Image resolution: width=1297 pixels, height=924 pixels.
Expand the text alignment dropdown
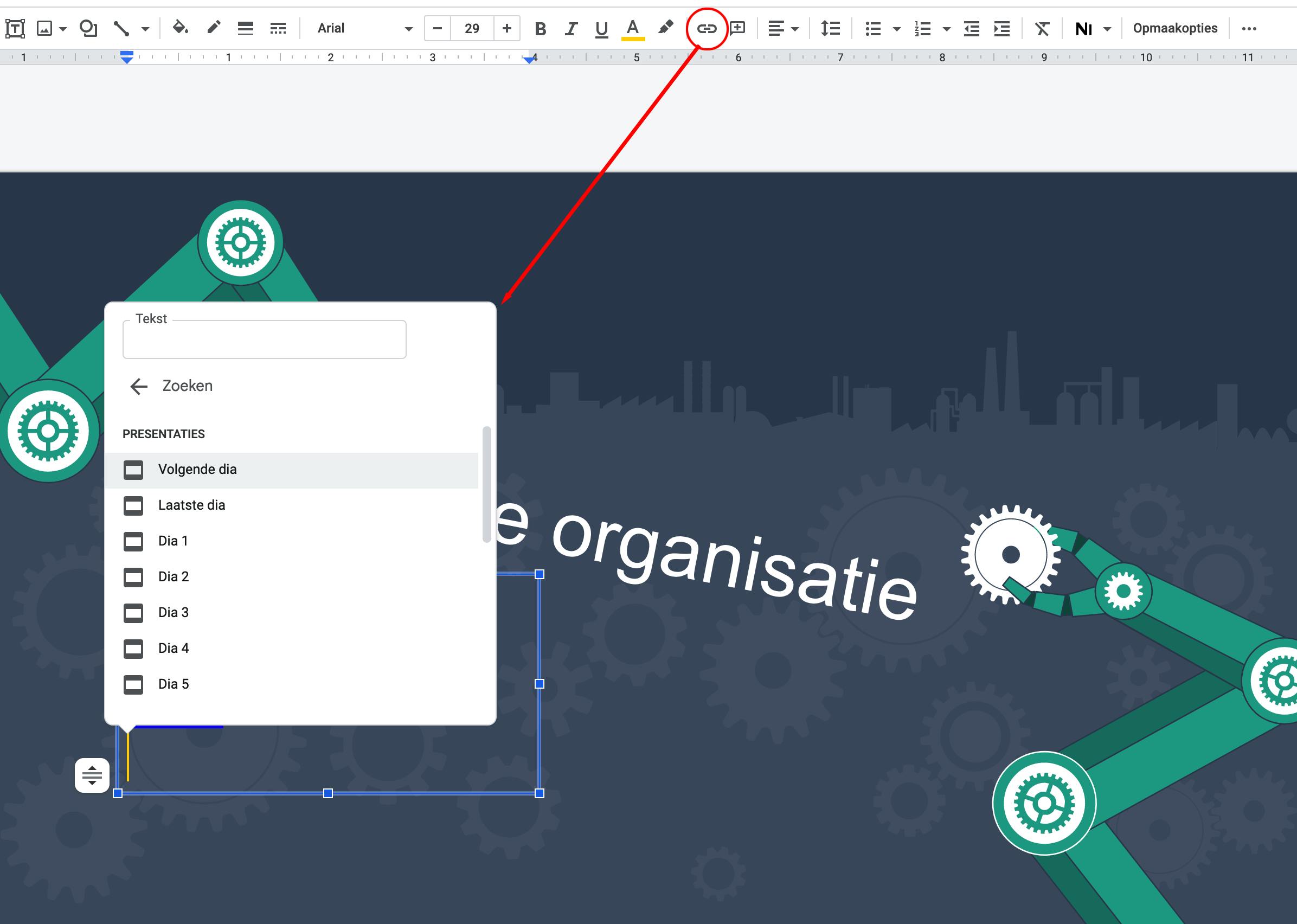point(795,28)
